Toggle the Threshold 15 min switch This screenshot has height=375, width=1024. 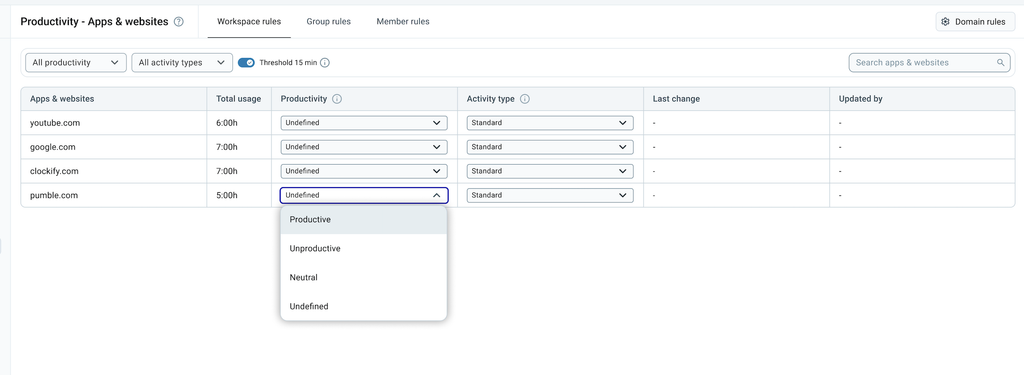click(246, 63)
